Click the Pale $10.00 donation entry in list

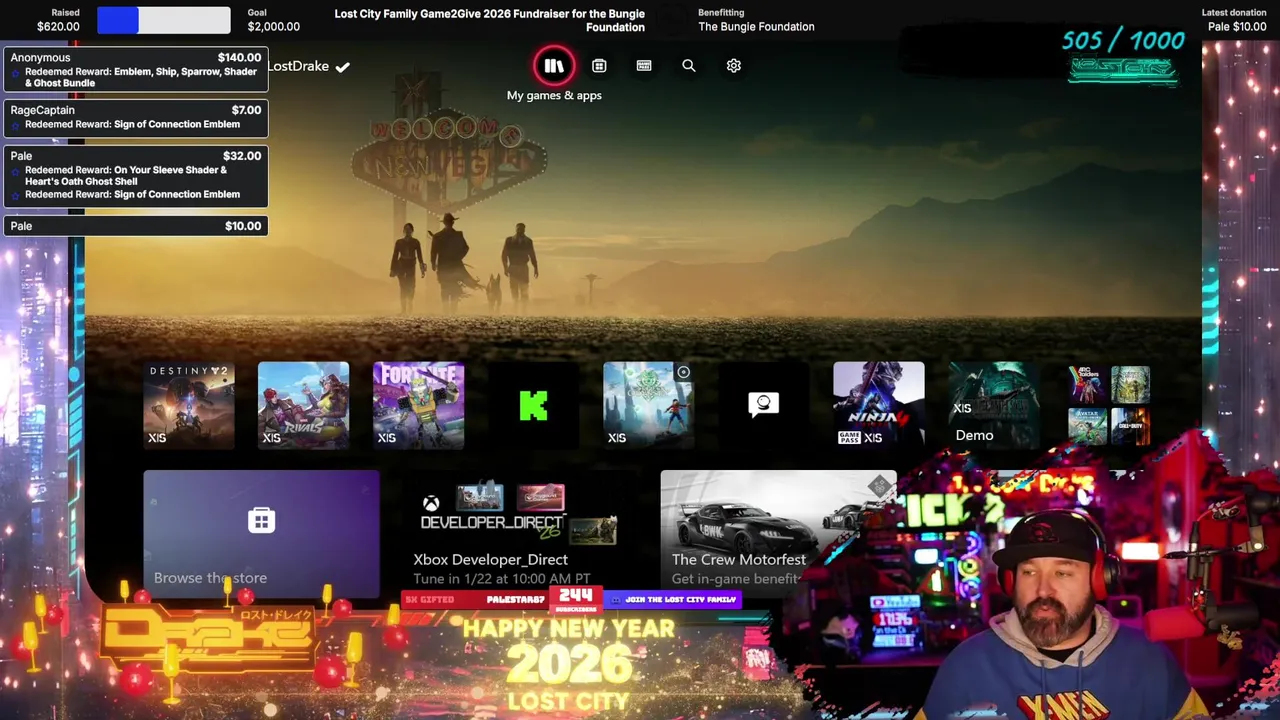(x=136, y=226)
